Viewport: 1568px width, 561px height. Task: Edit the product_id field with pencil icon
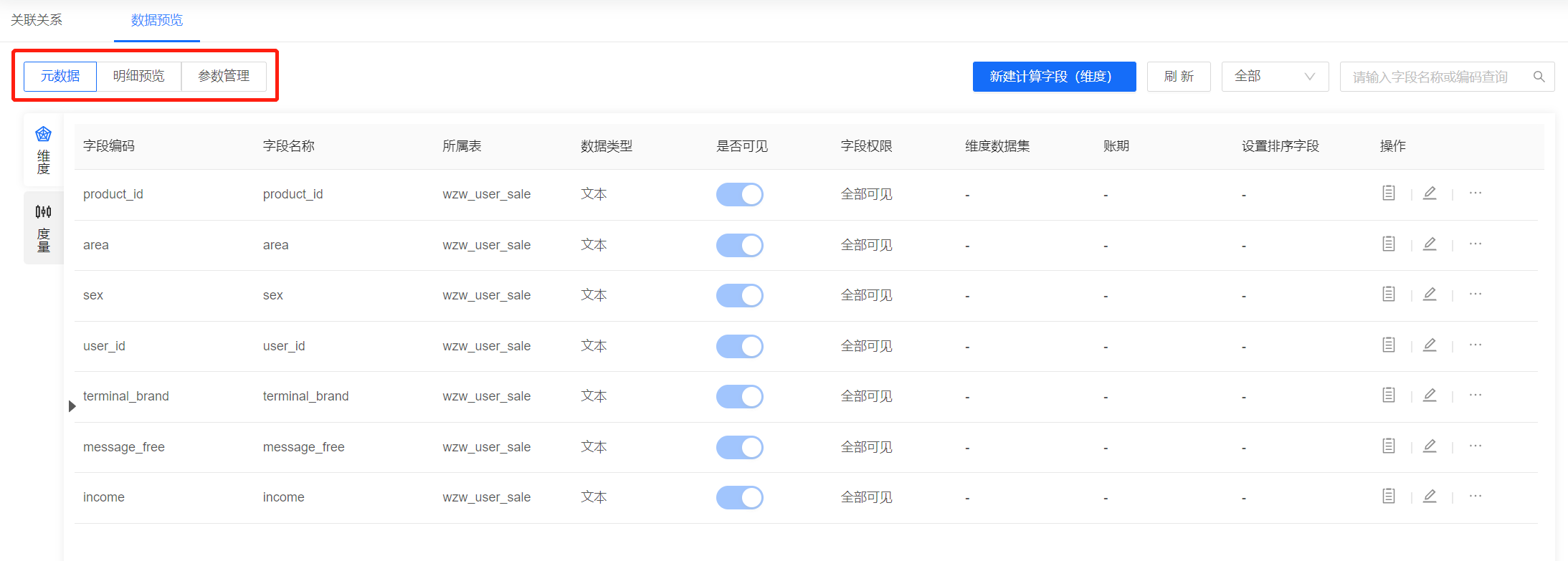coord(1430,193)
